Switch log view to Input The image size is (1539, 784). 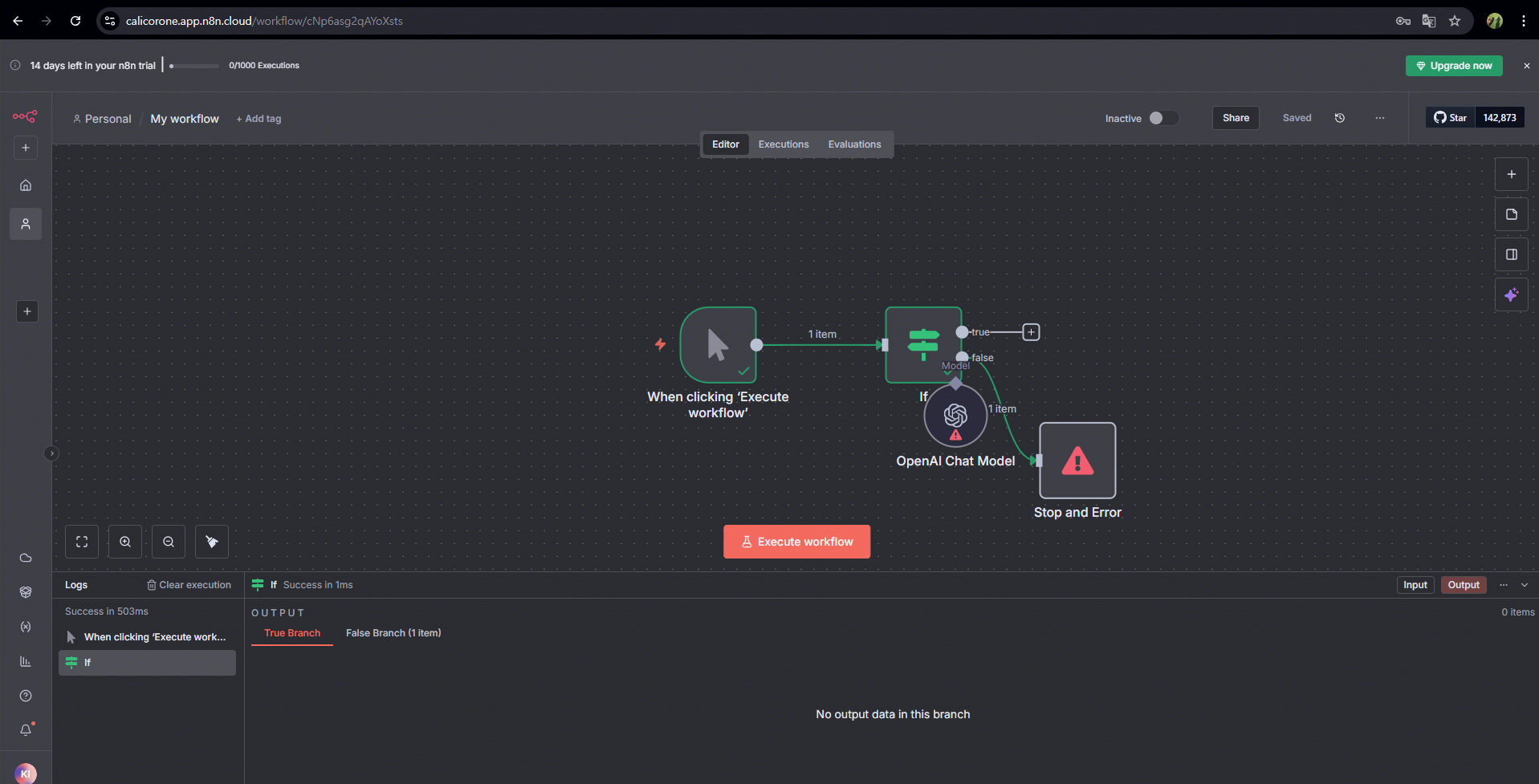pyautogui.click(x=1415, y=585)
